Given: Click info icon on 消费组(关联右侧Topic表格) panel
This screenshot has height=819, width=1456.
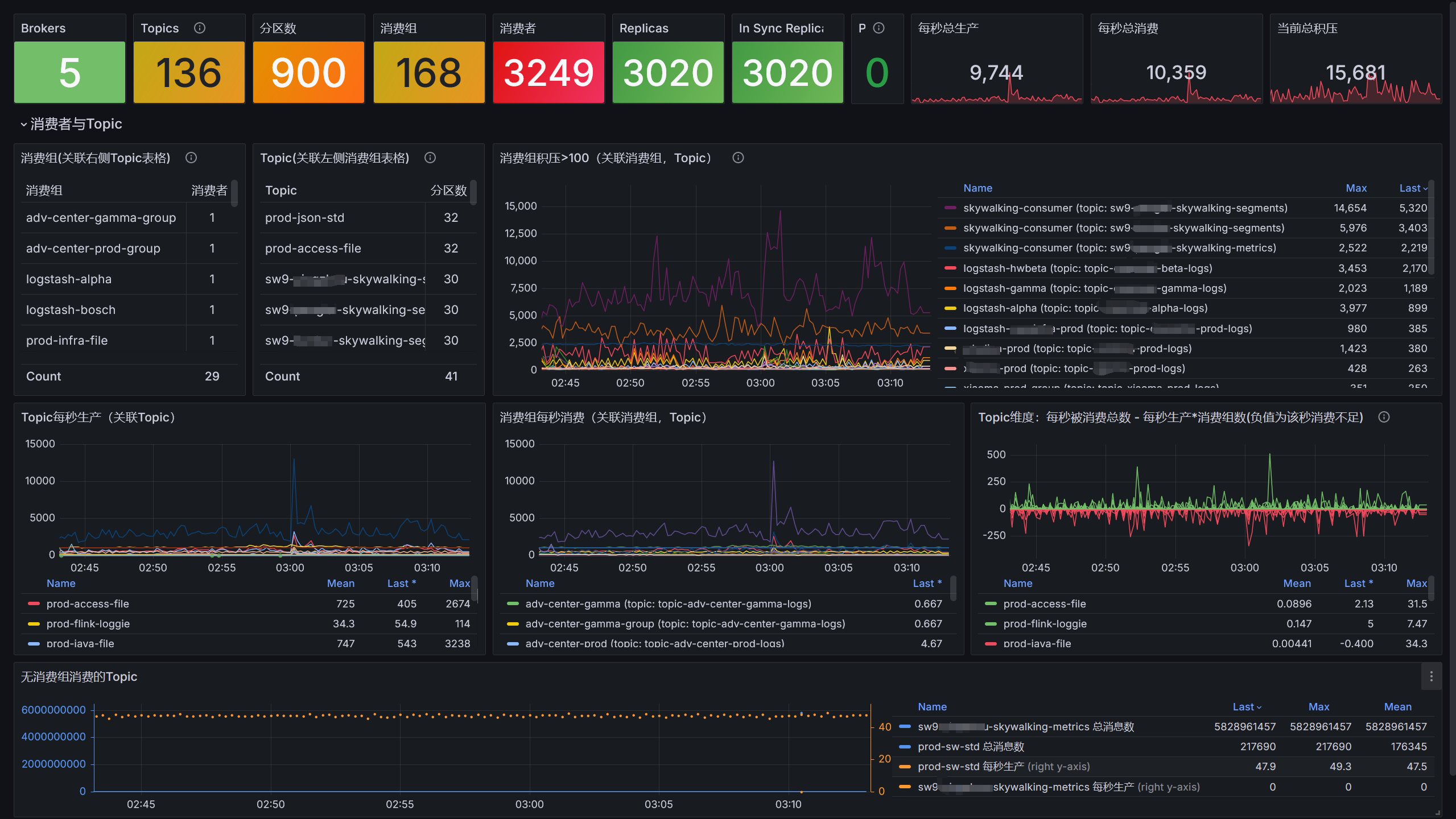Looking at the screenshot, I should point(191,158).
